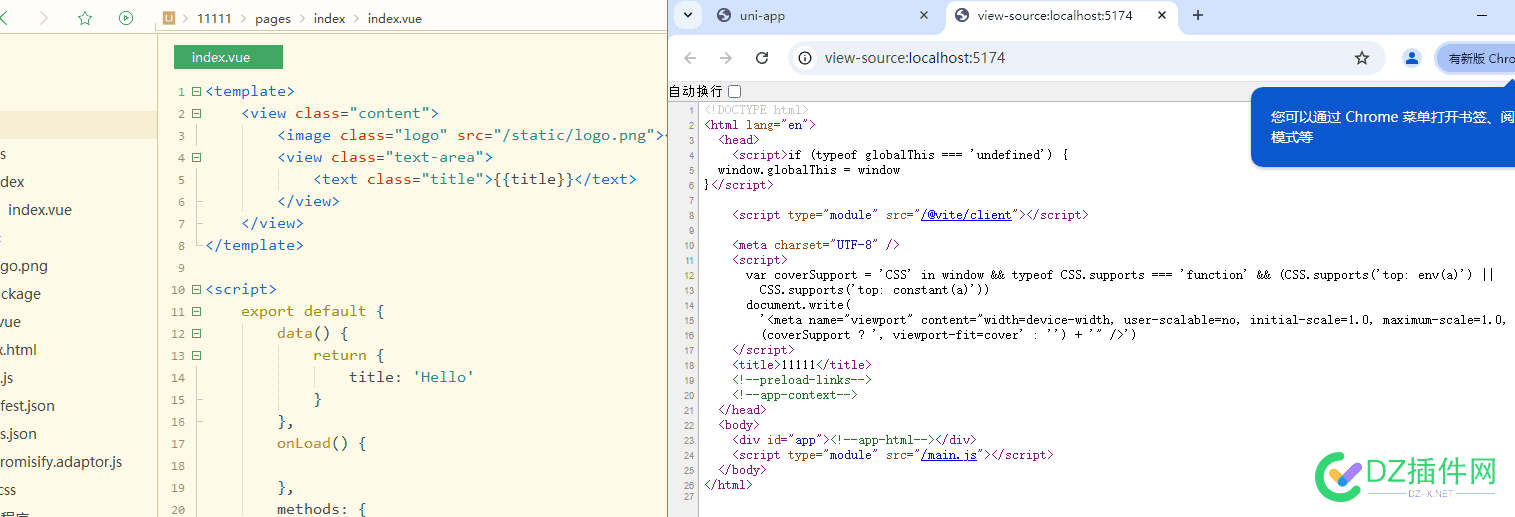Screen dimensions: 1515x517
Task: Click the title: 'Hello' code line
Action: coord(411,377)
